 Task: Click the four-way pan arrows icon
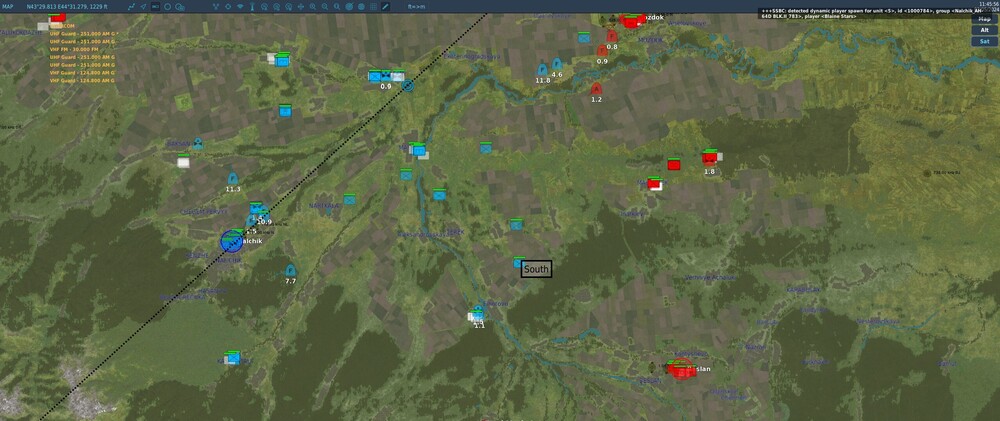click(300, 6)
